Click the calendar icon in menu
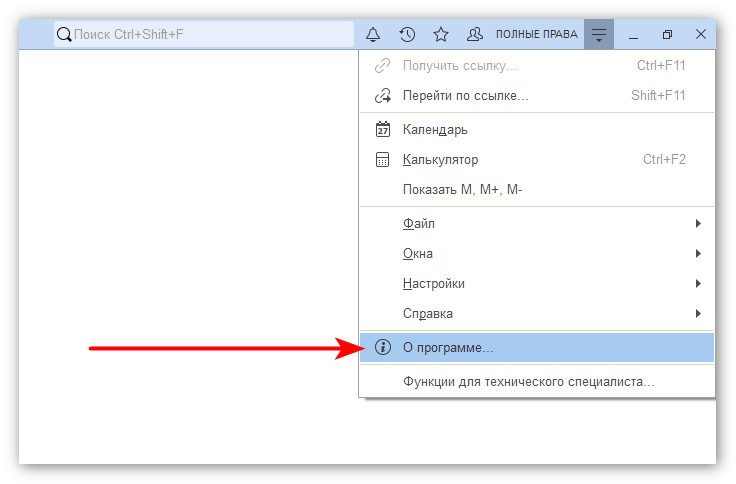736x484 pixels. (382, 129)
